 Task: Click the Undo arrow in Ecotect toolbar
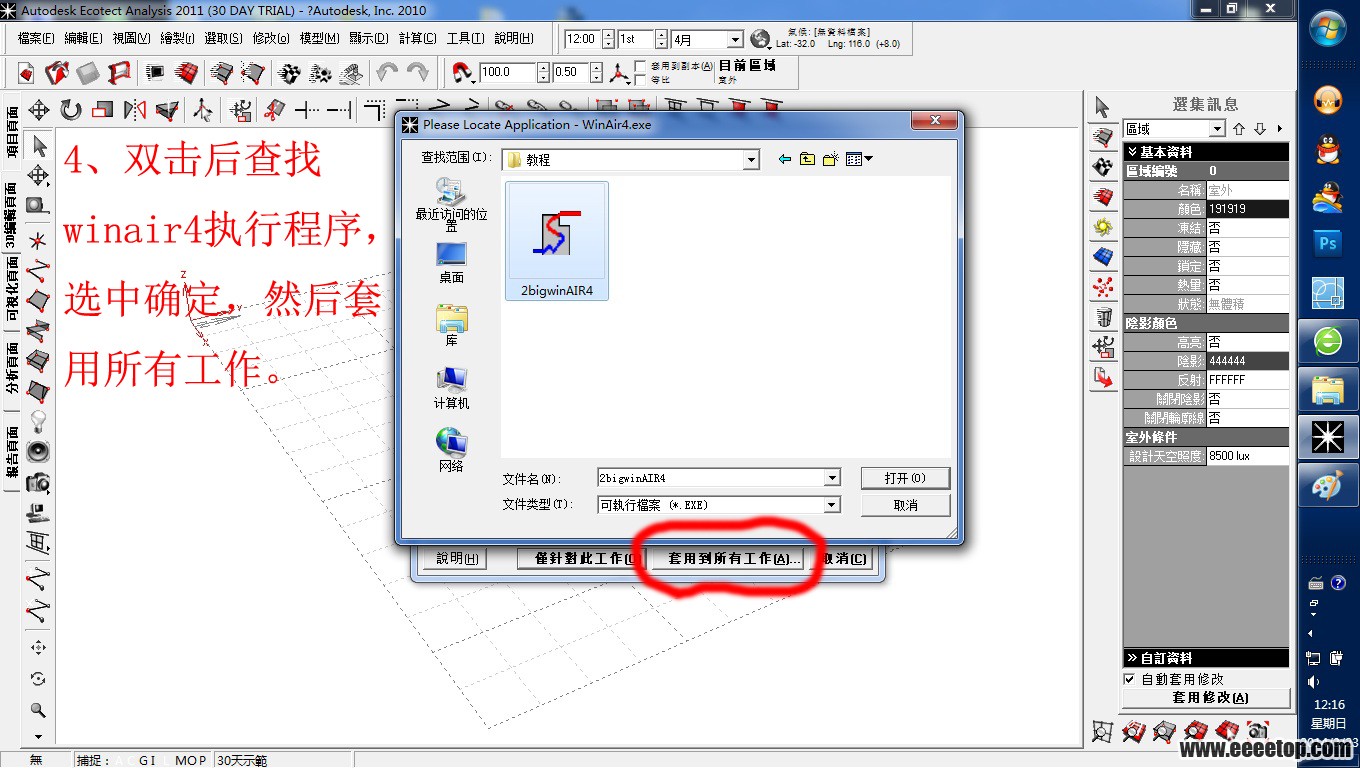[387, 73]
